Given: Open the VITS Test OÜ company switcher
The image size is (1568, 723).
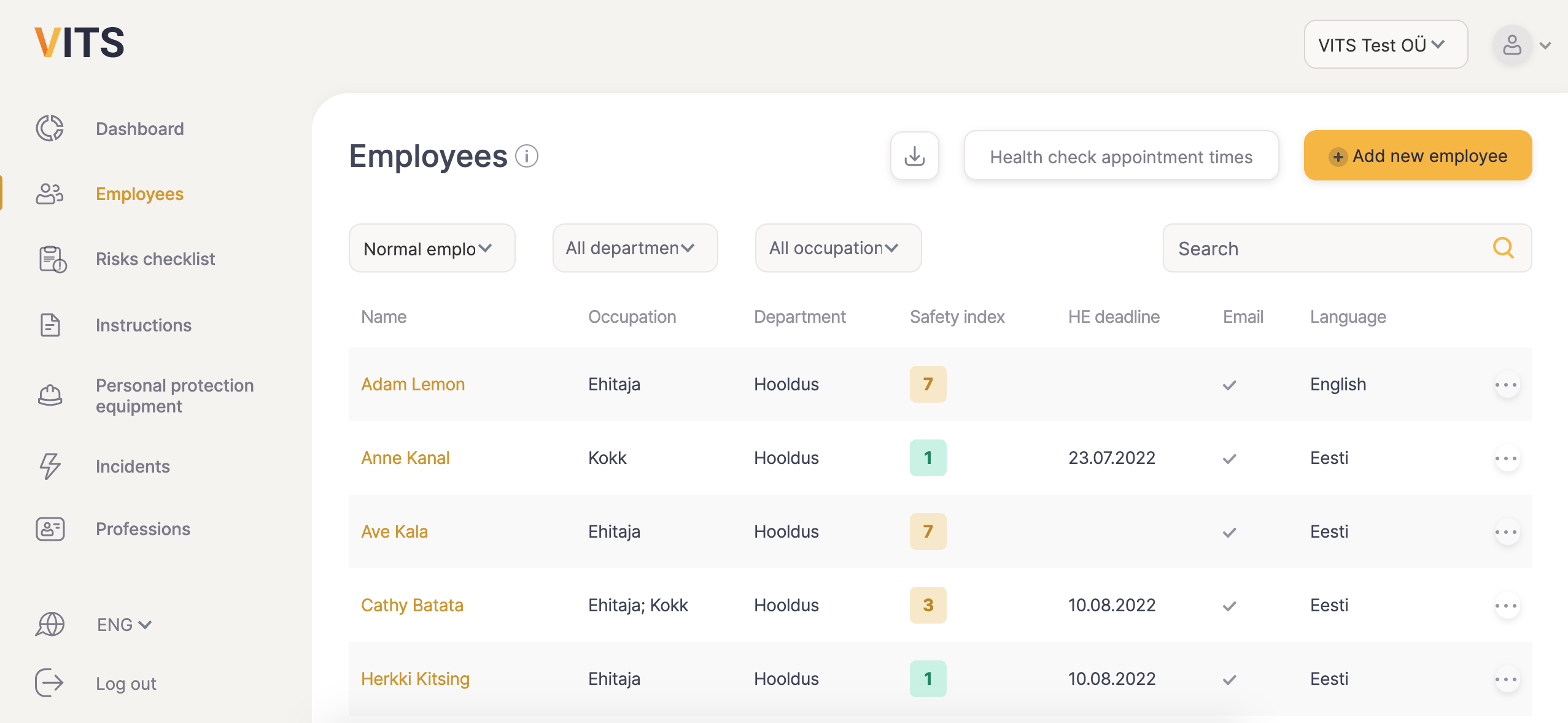Looking at the screenshot, I should 1385,44.
